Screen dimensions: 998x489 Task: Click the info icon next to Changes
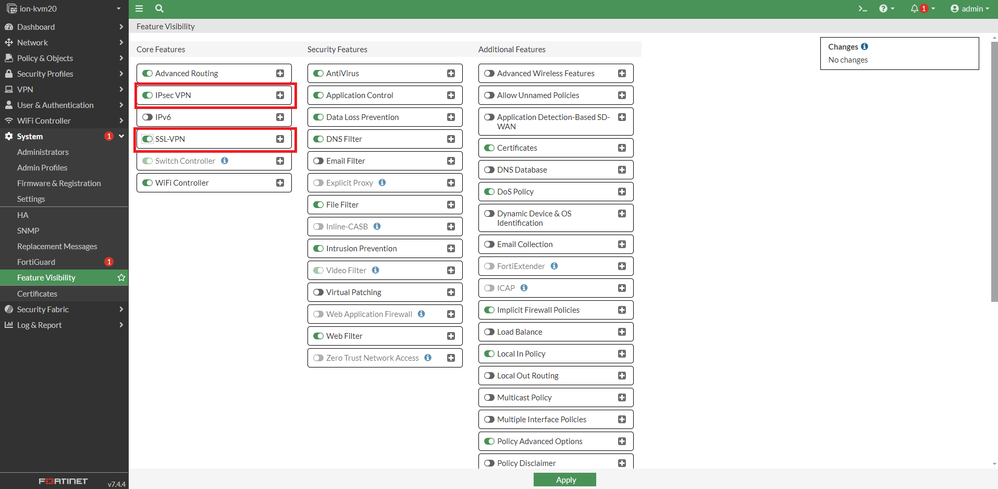point(864,47)
